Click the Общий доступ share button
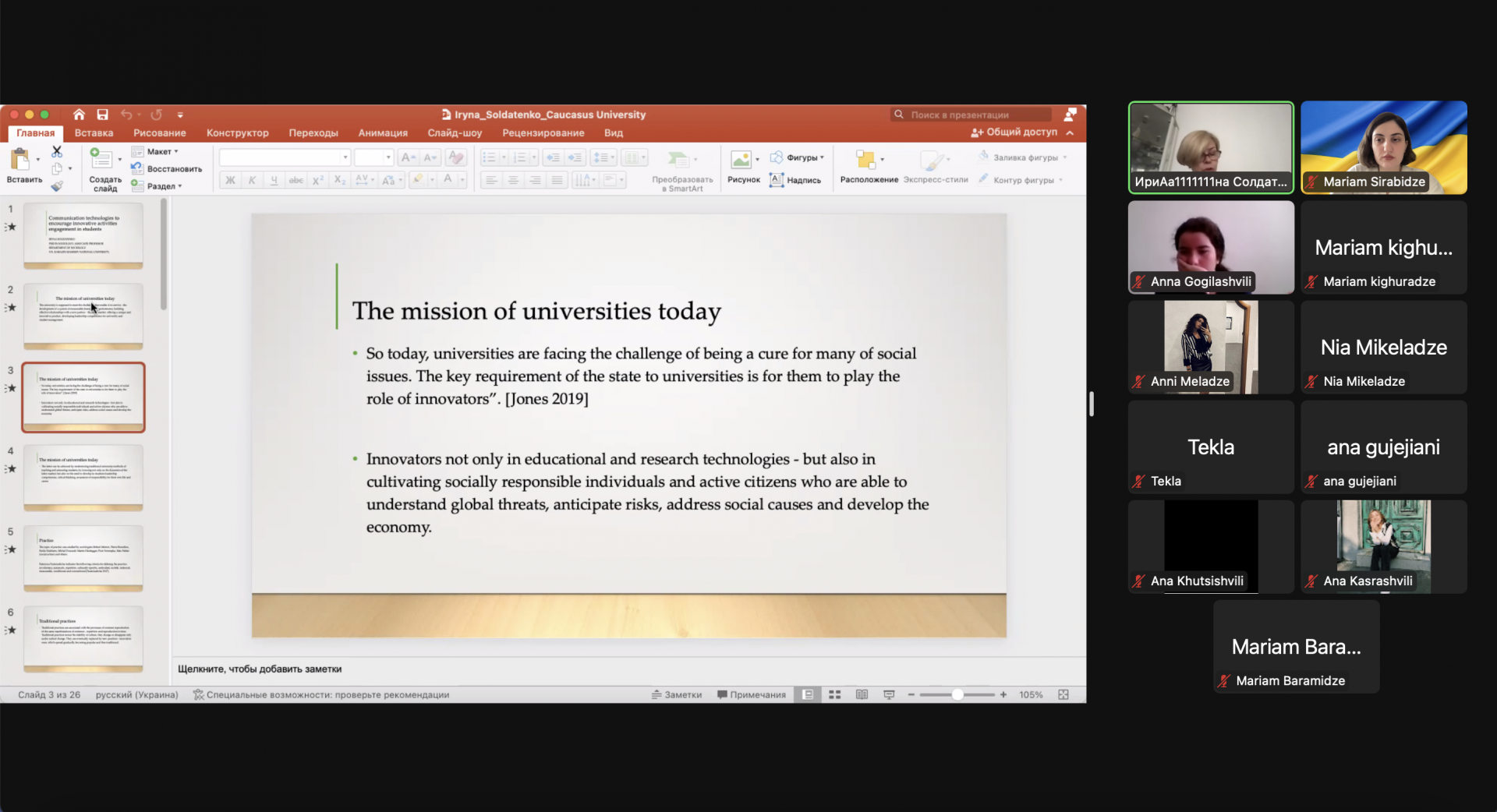 coord(1014,132)
